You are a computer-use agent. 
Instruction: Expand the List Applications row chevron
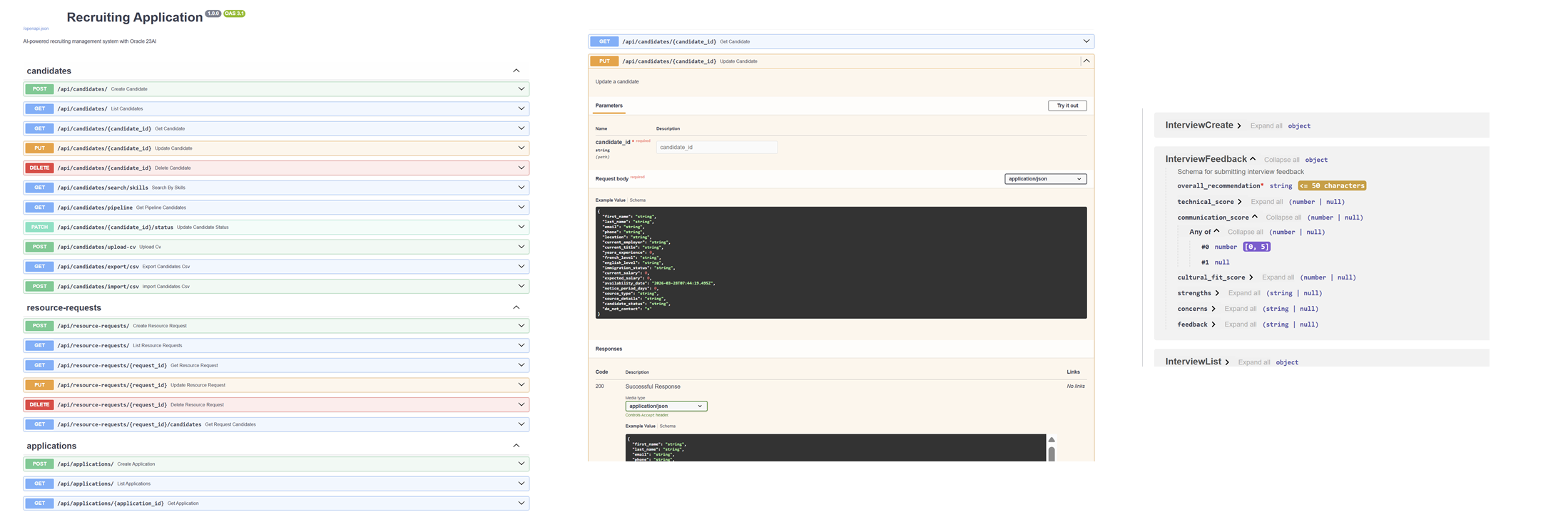521,484
